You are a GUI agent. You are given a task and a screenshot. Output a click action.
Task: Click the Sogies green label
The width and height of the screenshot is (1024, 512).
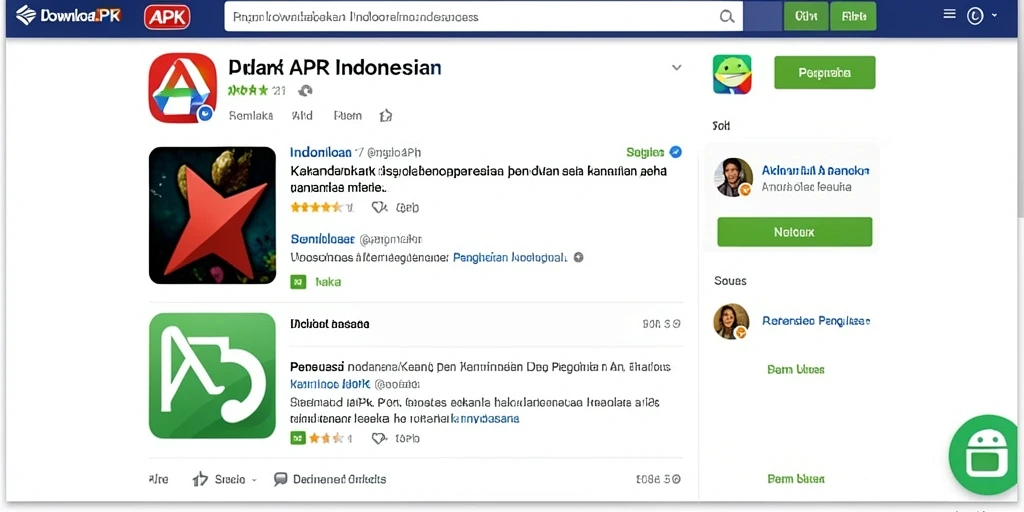point(645,152)
